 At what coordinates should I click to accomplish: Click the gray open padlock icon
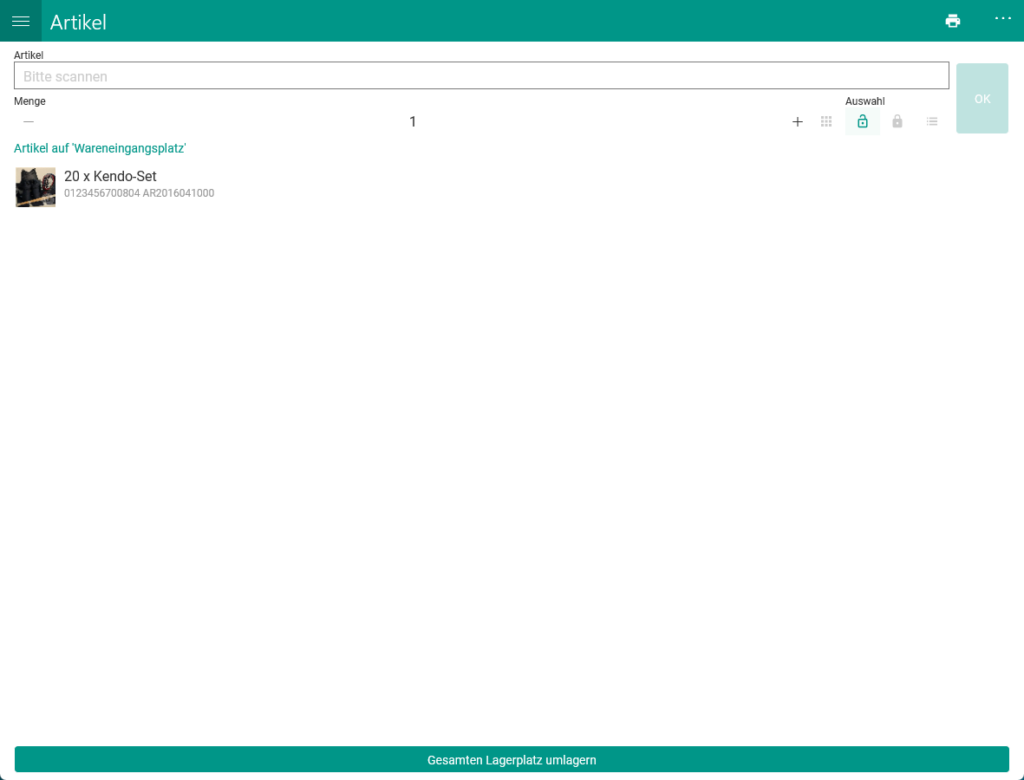point(897,121)
